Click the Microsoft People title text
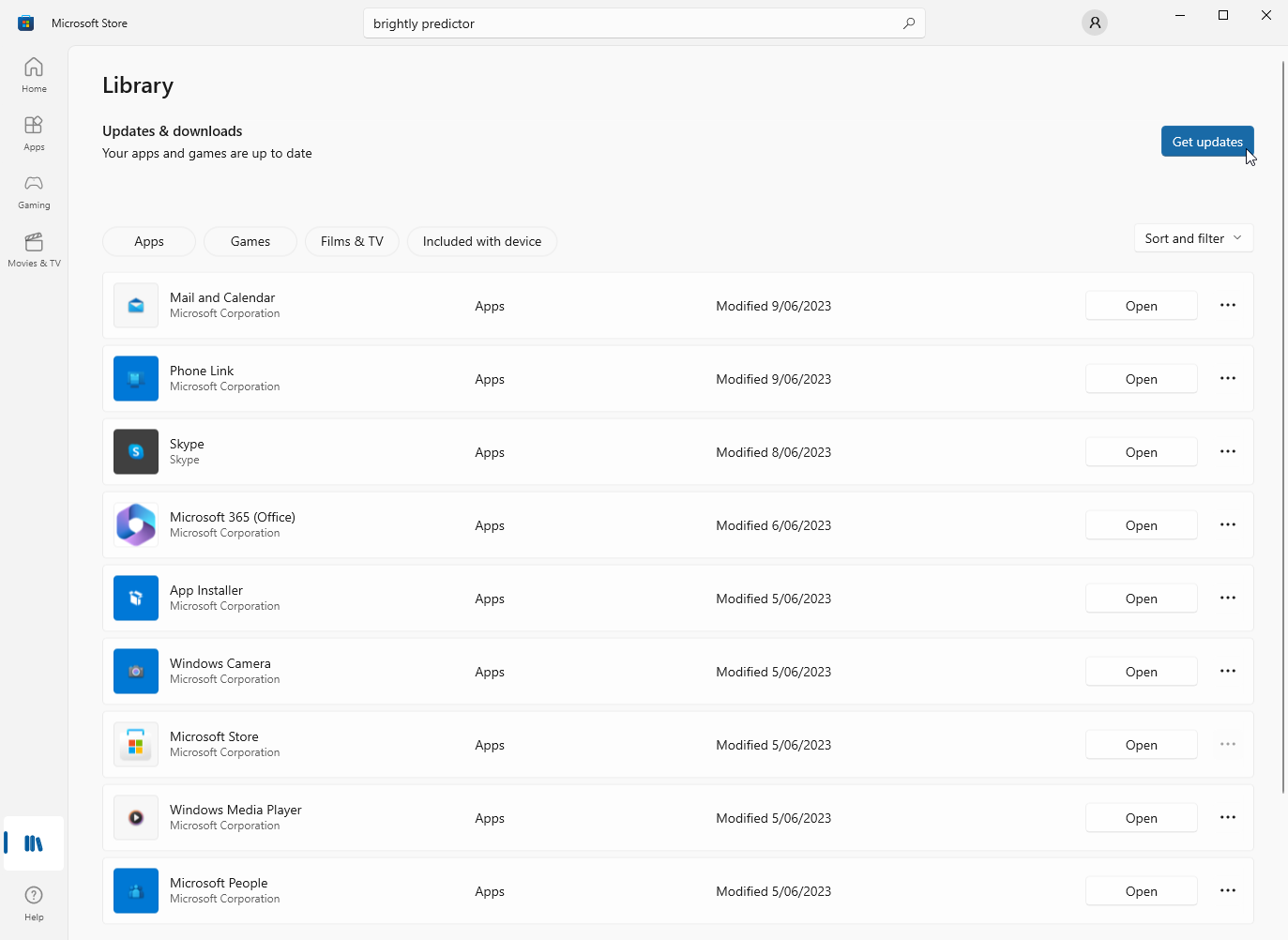The height and width of the screenshot is (940, 1288). (219, 883)
